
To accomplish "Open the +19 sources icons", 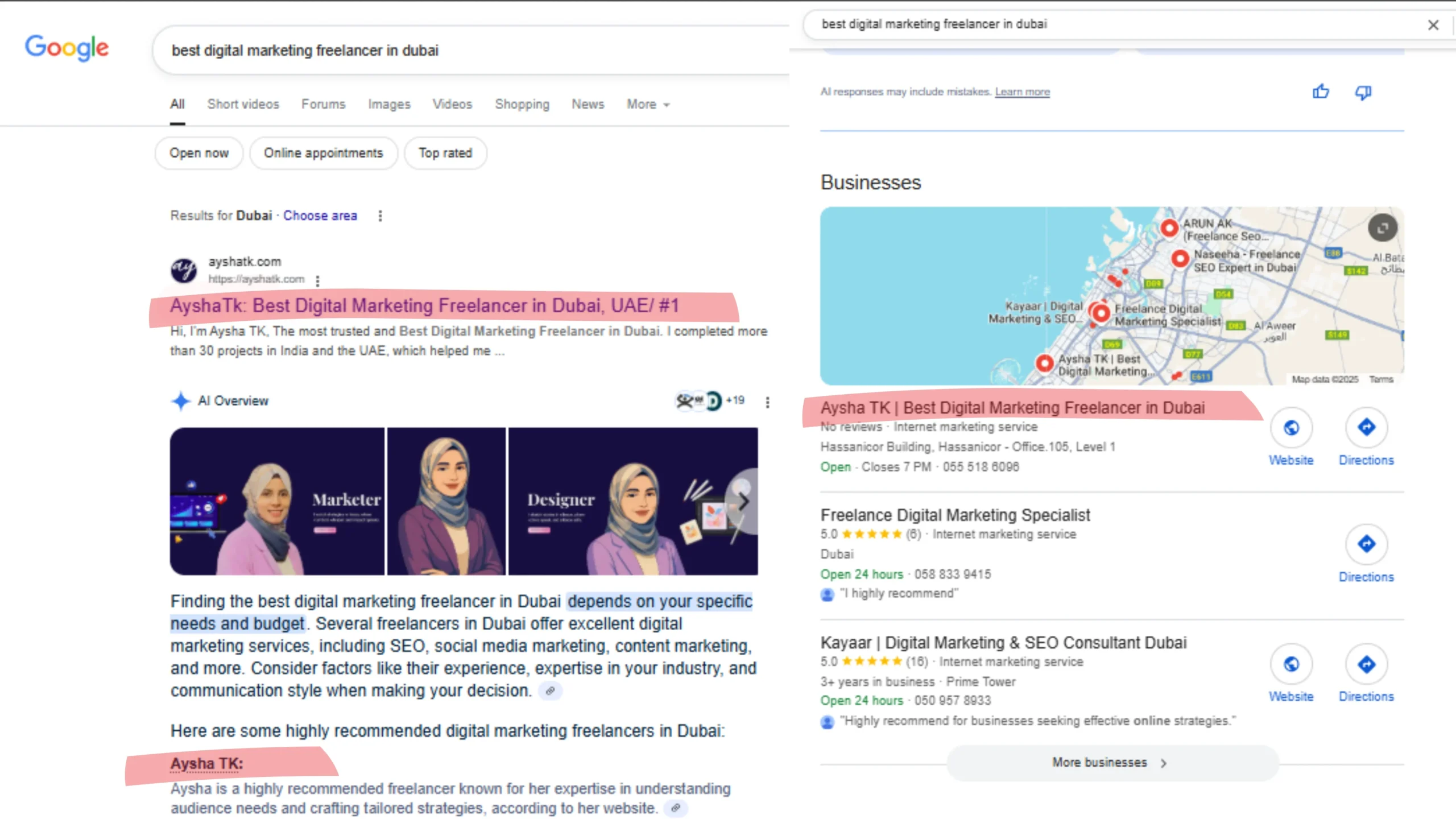I will tap(710, 401).
